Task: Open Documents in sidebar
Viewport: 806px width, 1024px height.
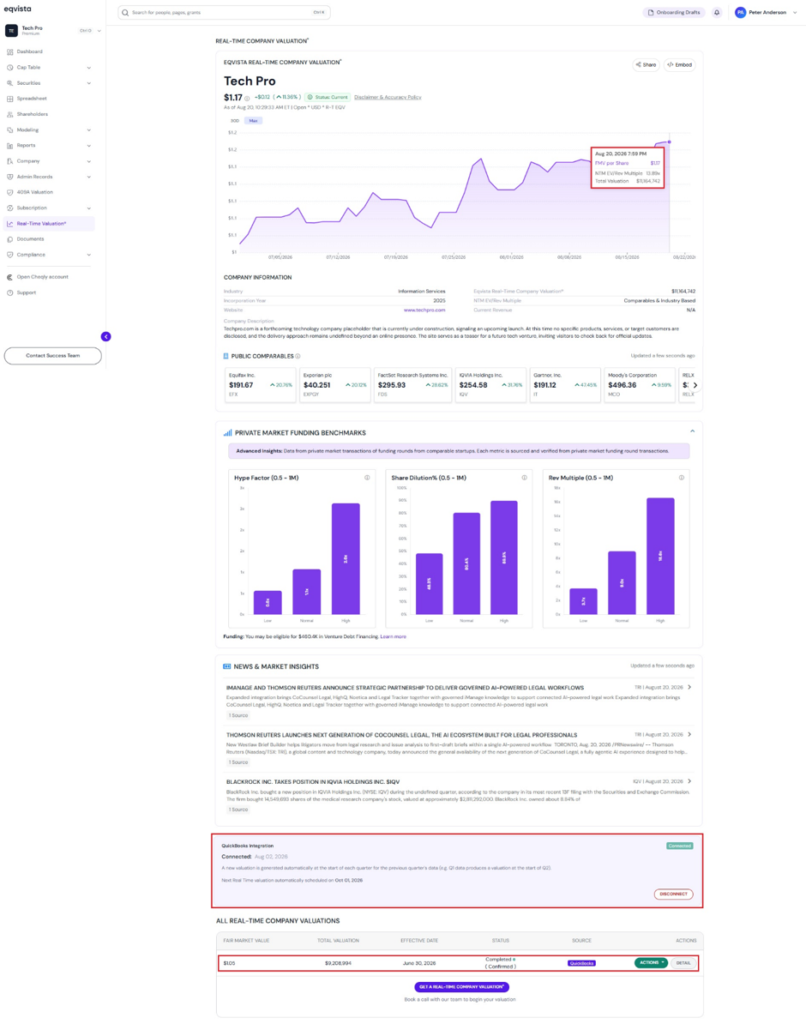Action: (31, 239)
